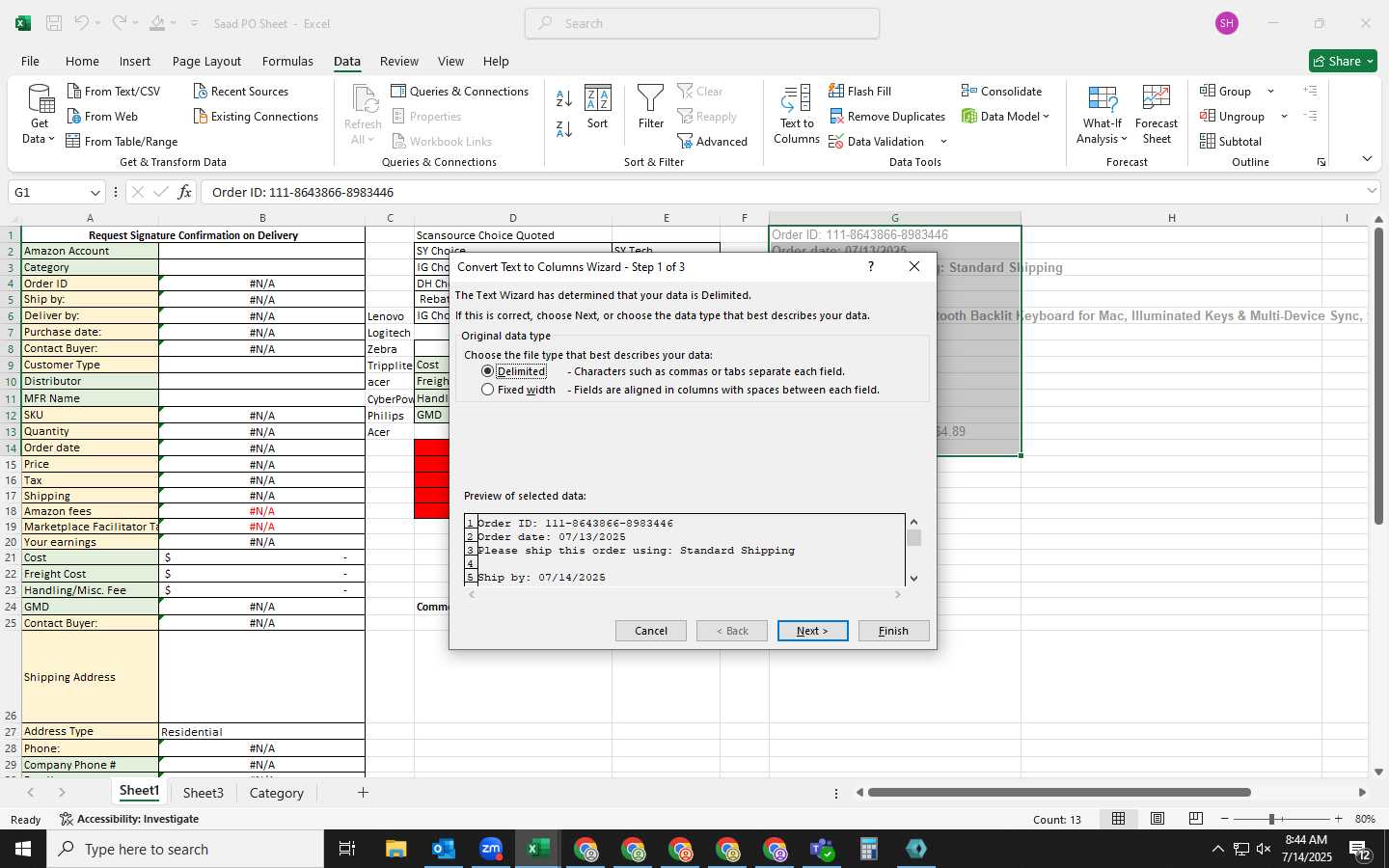
Task: Click Accessibility: Investigate in status bar
Action: [x=129, y=819]
